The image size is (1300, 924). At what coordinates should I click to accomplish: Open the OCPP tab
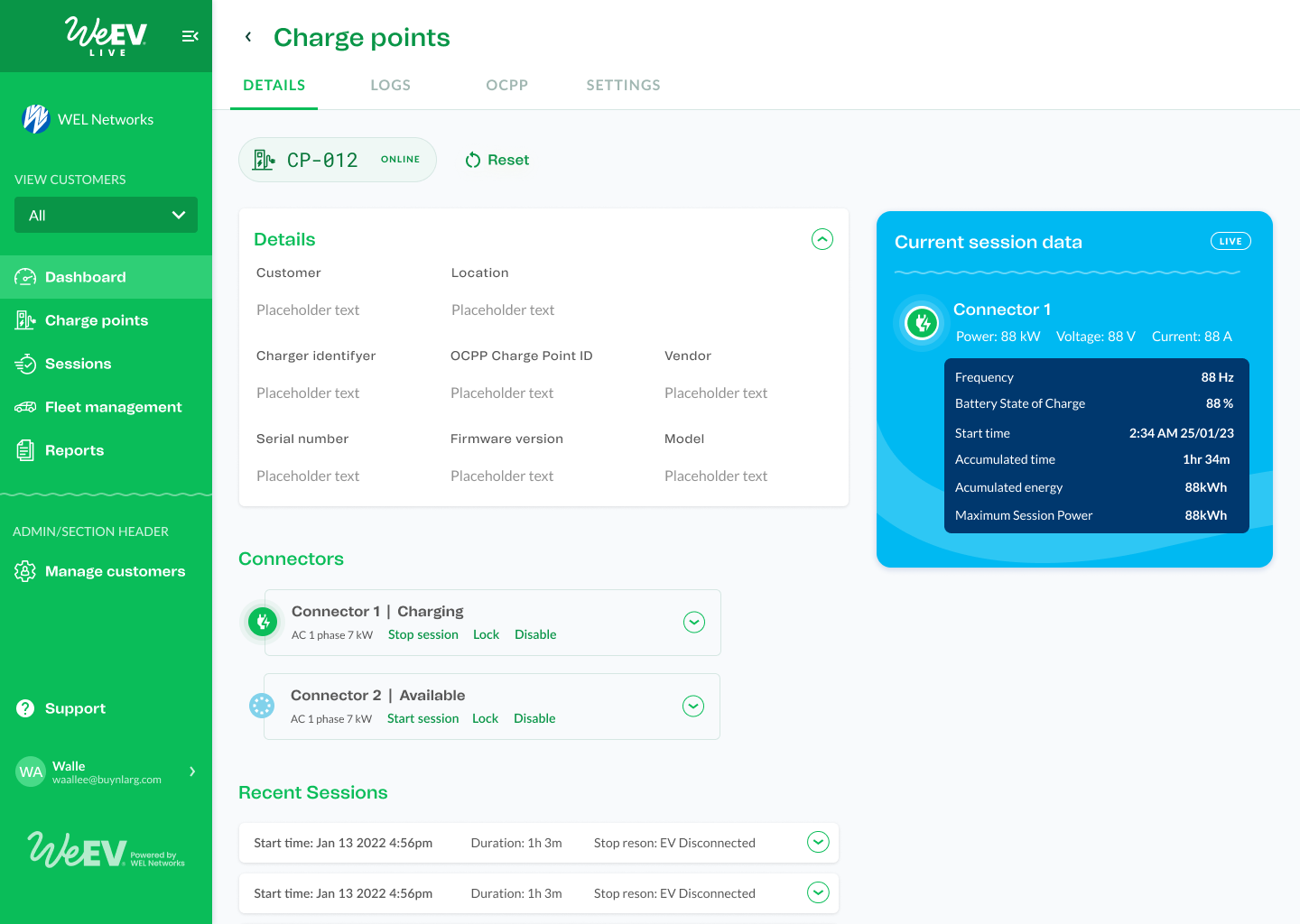click(x=506, y=85)
